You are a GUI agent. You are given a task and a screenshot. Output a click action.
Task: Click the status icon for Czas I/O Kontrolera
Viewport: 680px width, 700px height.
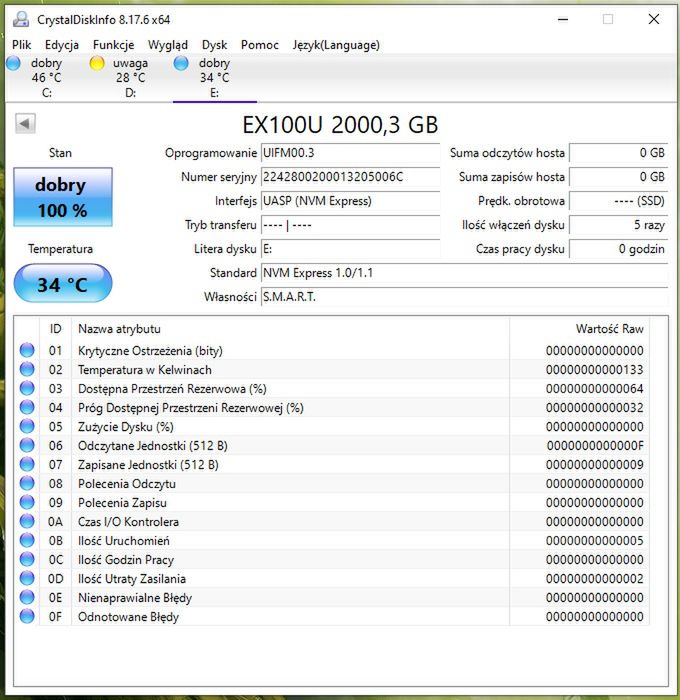(x=27, y=521)
